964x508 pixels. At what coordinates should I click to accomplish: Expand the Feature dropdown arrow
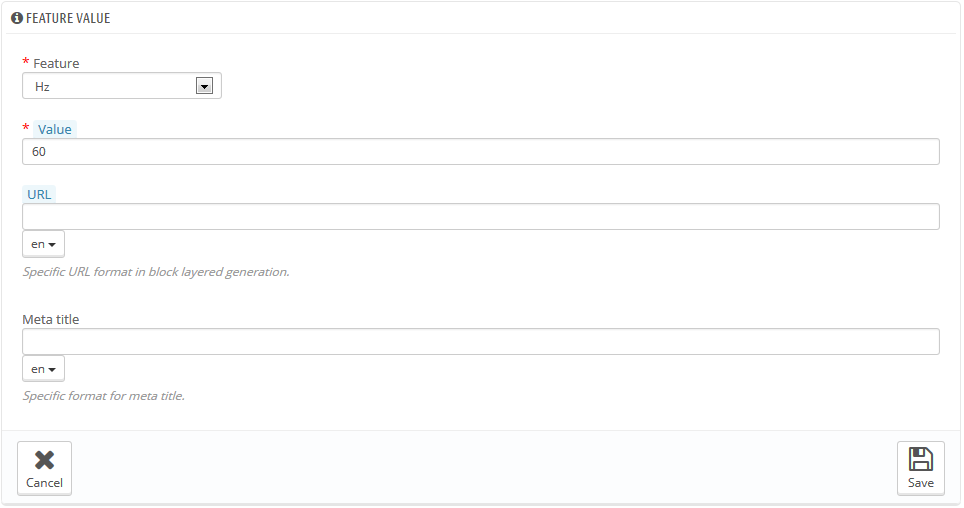[x=204, y=86]
